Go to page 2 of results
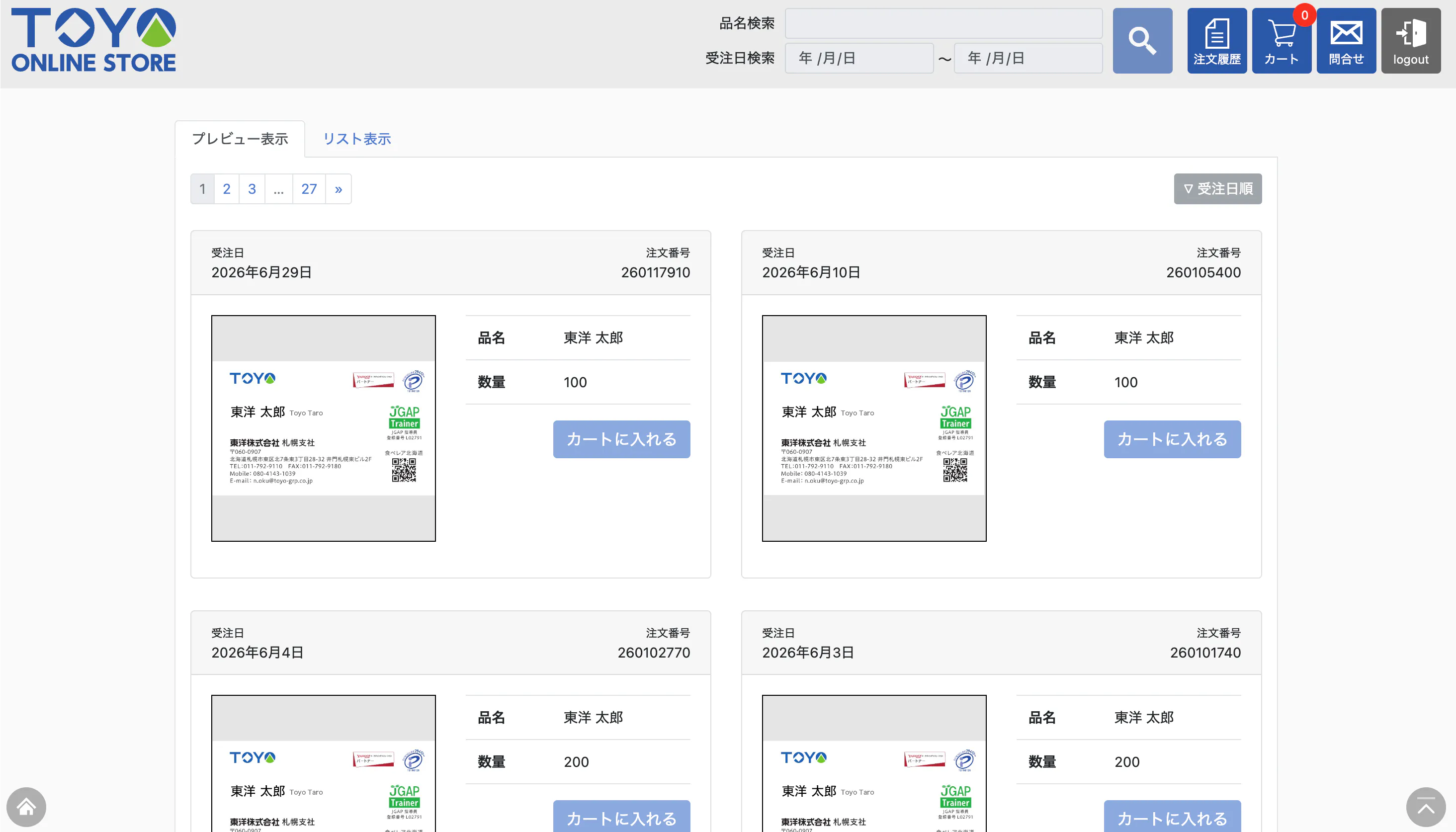The height and width of the screenshot is (832, 1456). point(226,188)
